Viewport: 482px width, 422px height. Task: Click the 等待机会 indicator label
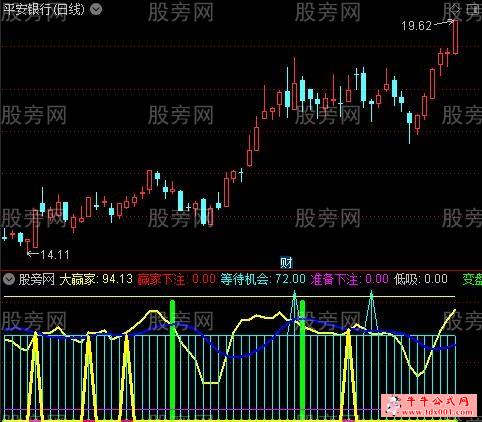pos(244,279)
